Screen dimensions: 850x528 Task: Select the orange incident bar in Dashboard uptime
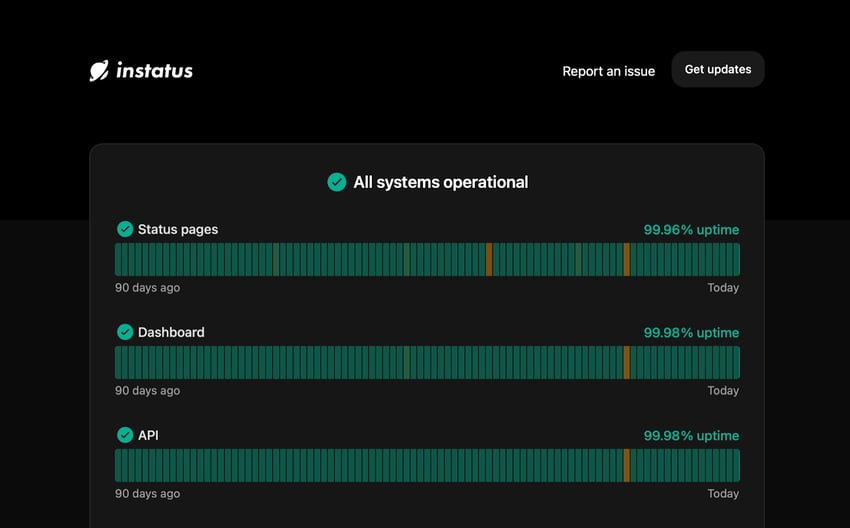click(x=627, y=363)
